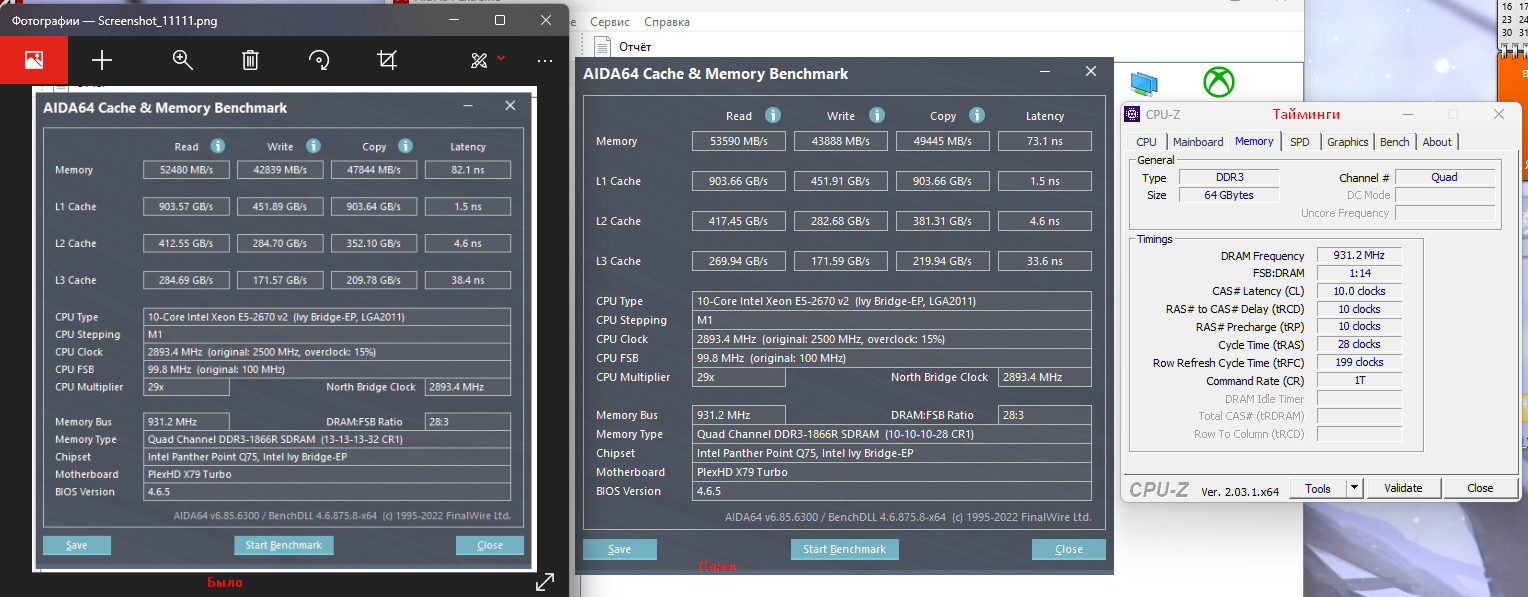Click the Отчёт document icon

(x=602, y=46)
